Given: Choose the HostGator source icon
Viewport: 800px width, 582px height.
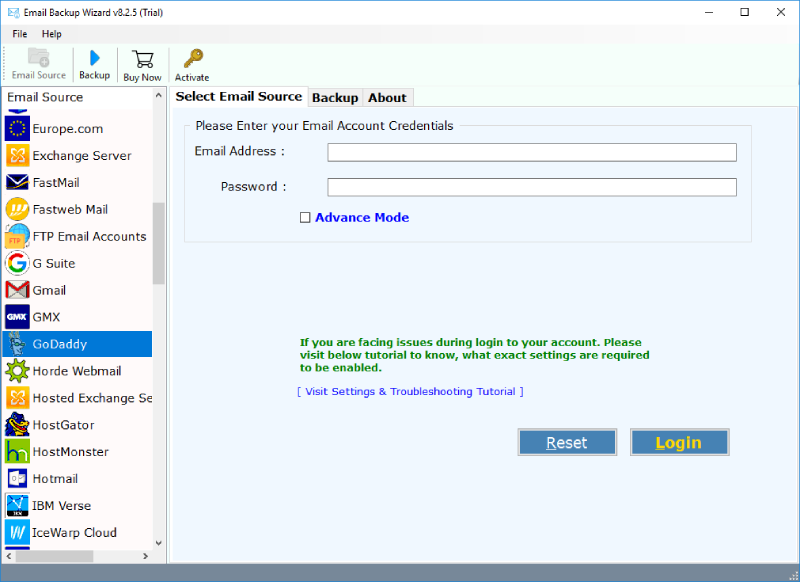Looking at the screenshot, I should [x=17, y=425].
